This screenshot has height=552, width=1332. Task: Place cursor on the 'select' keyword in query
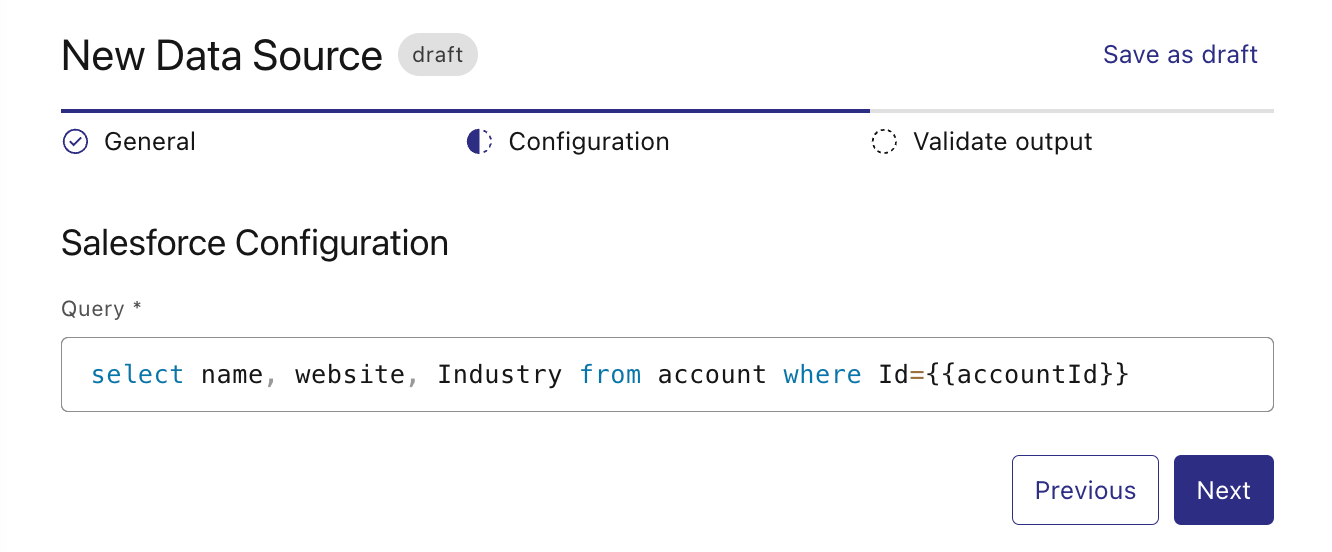tap(137, 375)
